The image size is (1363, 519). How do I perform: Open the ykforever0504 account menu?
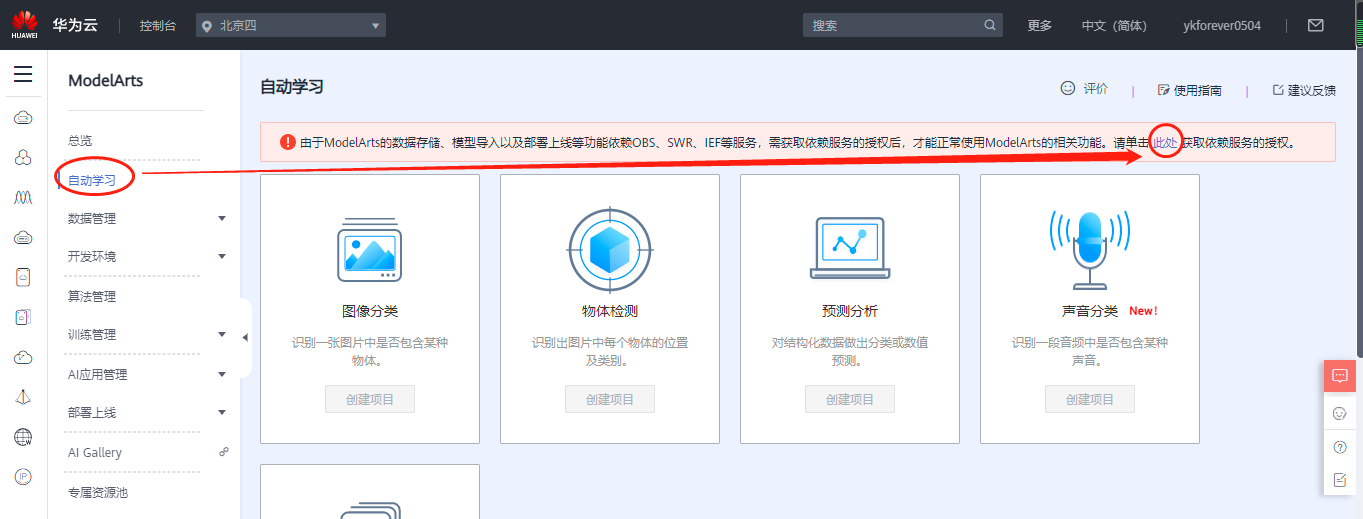point(1221,26)
